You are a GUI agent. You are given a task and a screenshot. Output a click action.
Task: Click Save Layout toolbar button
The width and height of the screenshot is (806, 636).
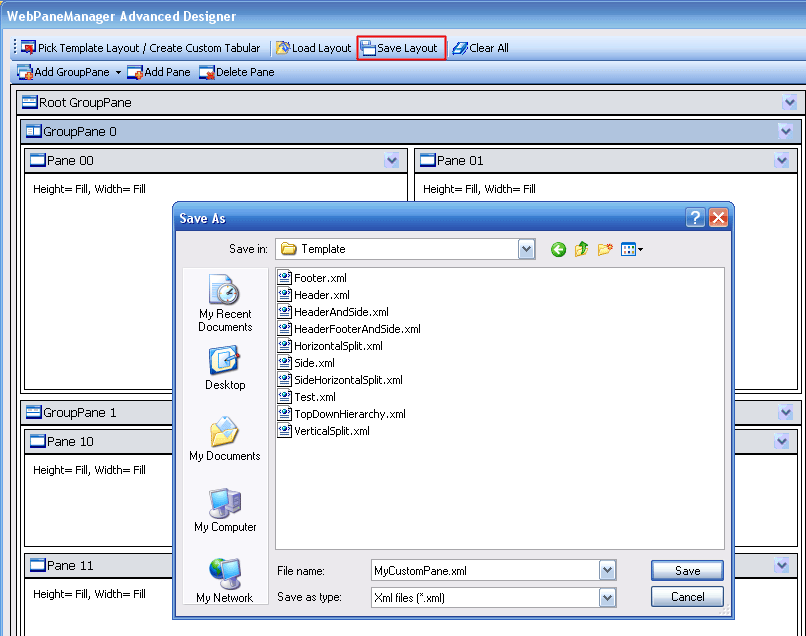pos(400,48)
